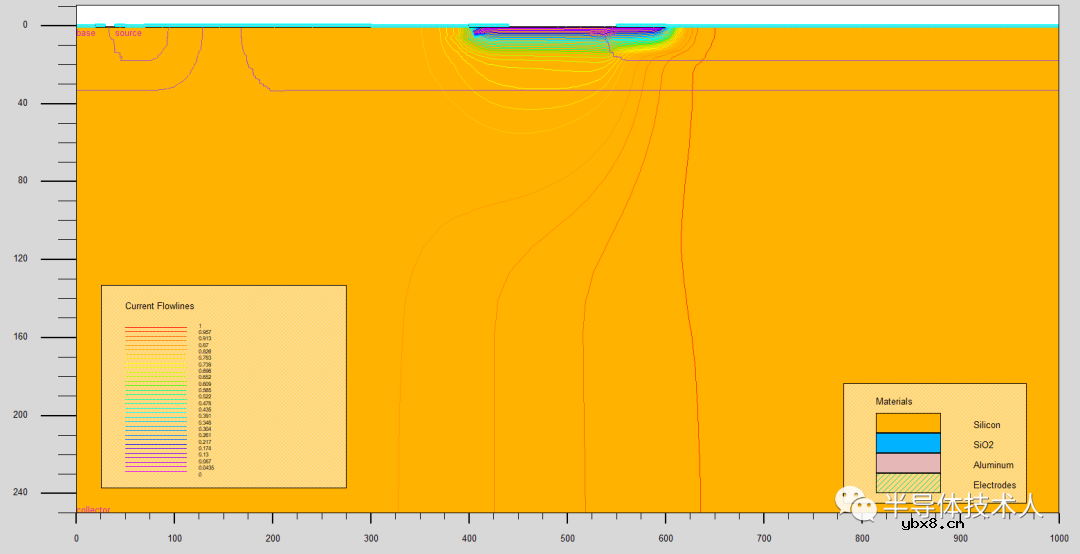Click the SiO2 blue swatch in legend
The width and height of the screenshot is (1080, 554).
pyautogui.click(x=908, y=443)
